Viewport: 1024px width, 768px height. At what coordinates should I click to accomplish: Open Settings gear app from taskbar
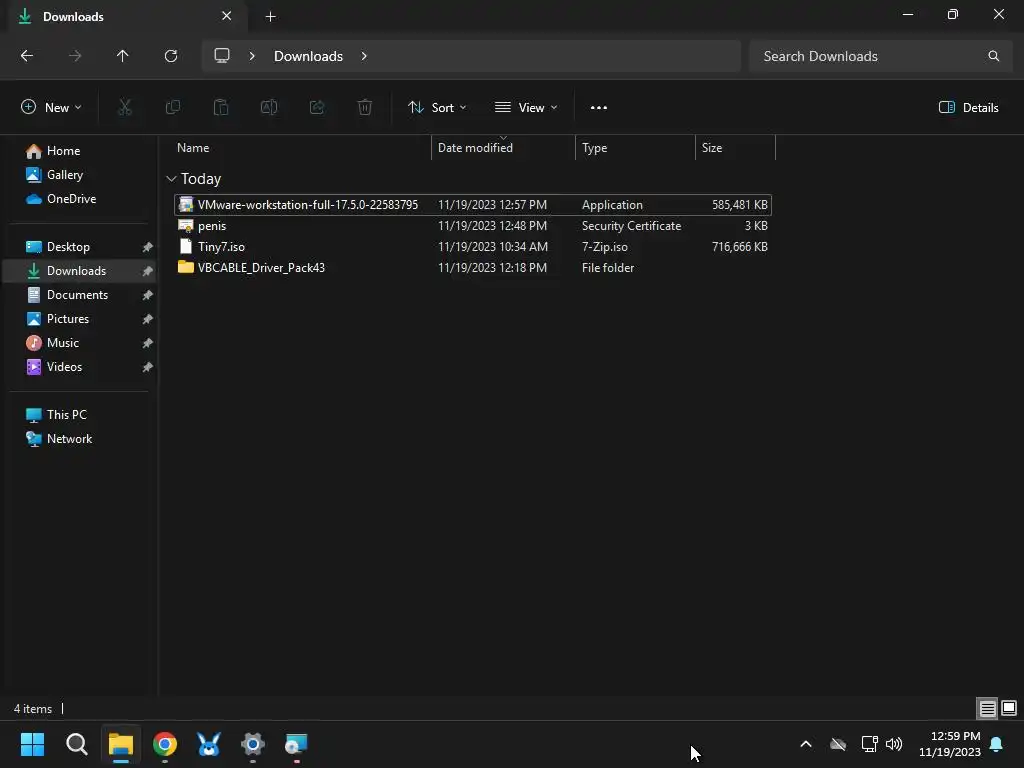coord(253,744)
